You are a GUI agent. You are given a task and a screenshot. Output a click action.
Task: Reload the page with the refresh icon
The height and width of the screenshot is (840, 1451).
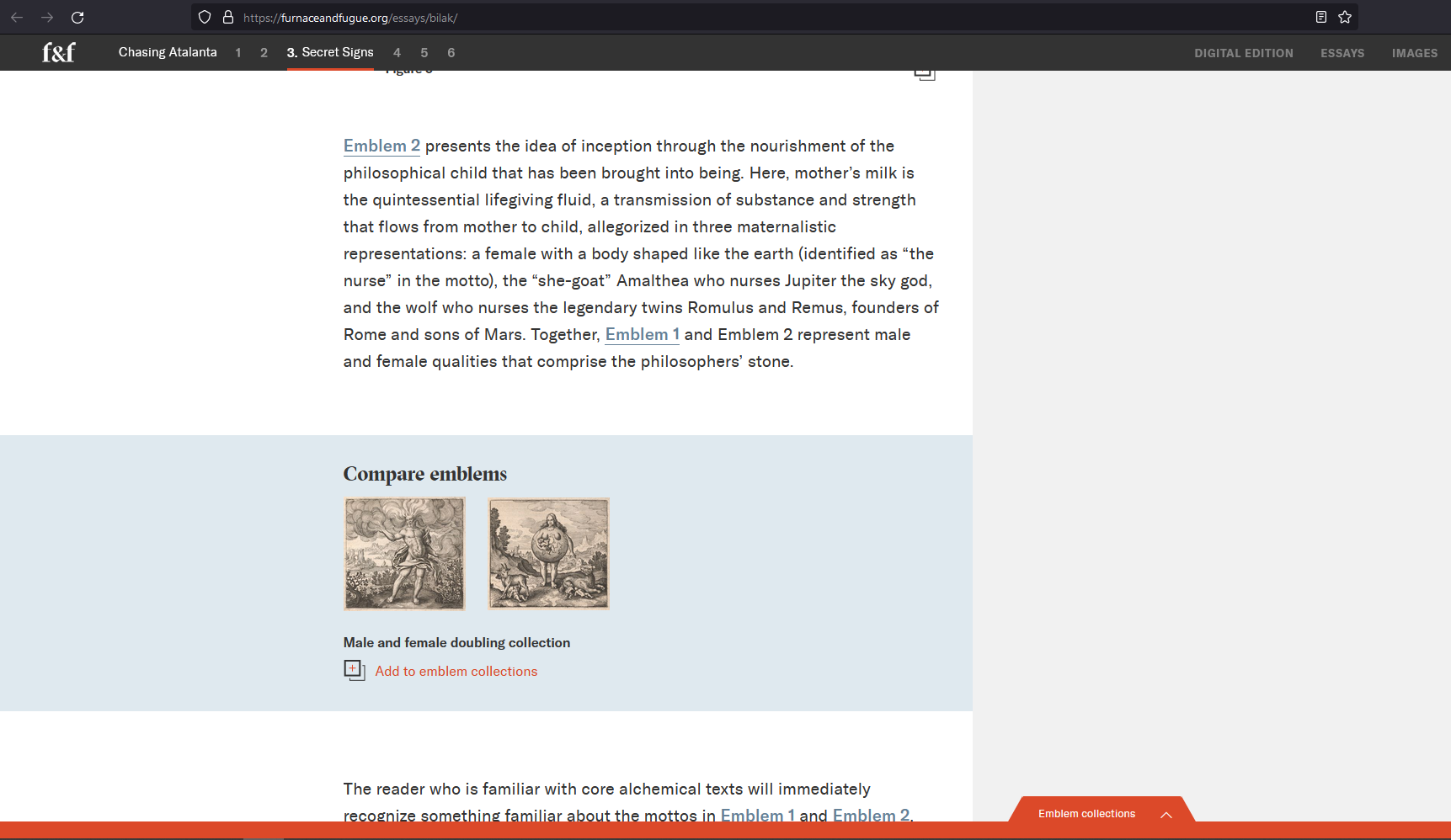(77, 17)
